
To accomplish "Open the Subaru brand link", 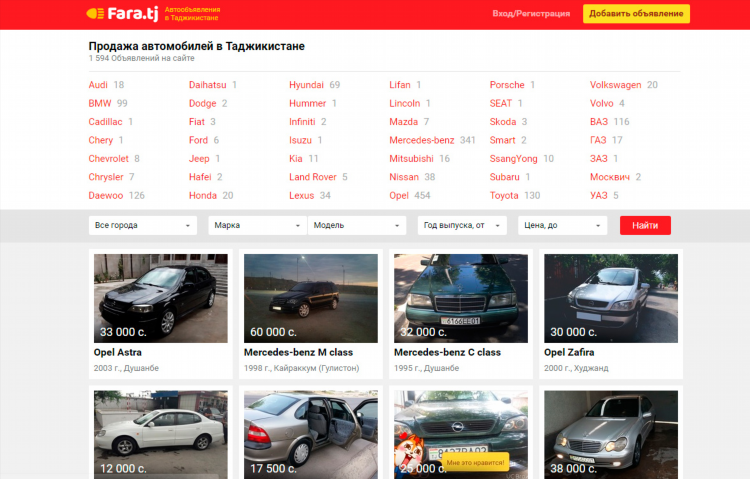I will (505, 177).
